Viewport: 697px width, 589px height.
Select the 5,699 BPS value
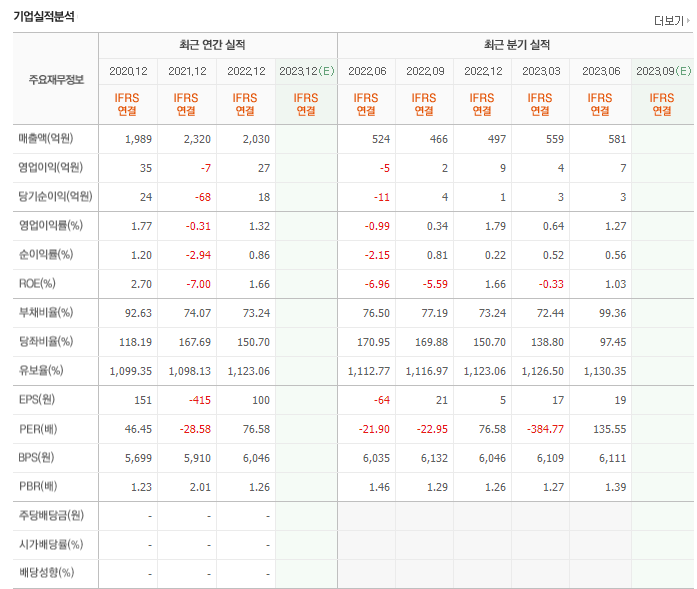pos(138,458)
